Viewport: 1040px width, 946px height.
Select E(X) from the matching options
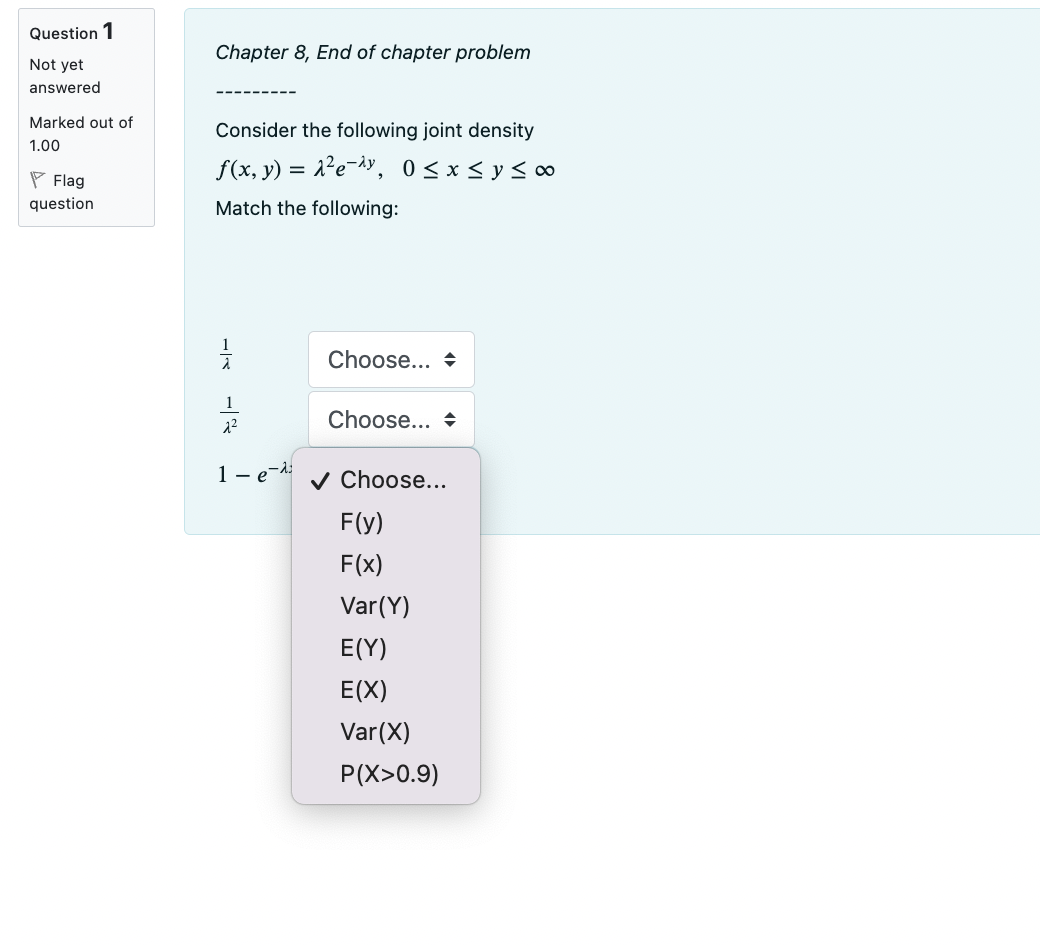point(363,690)
